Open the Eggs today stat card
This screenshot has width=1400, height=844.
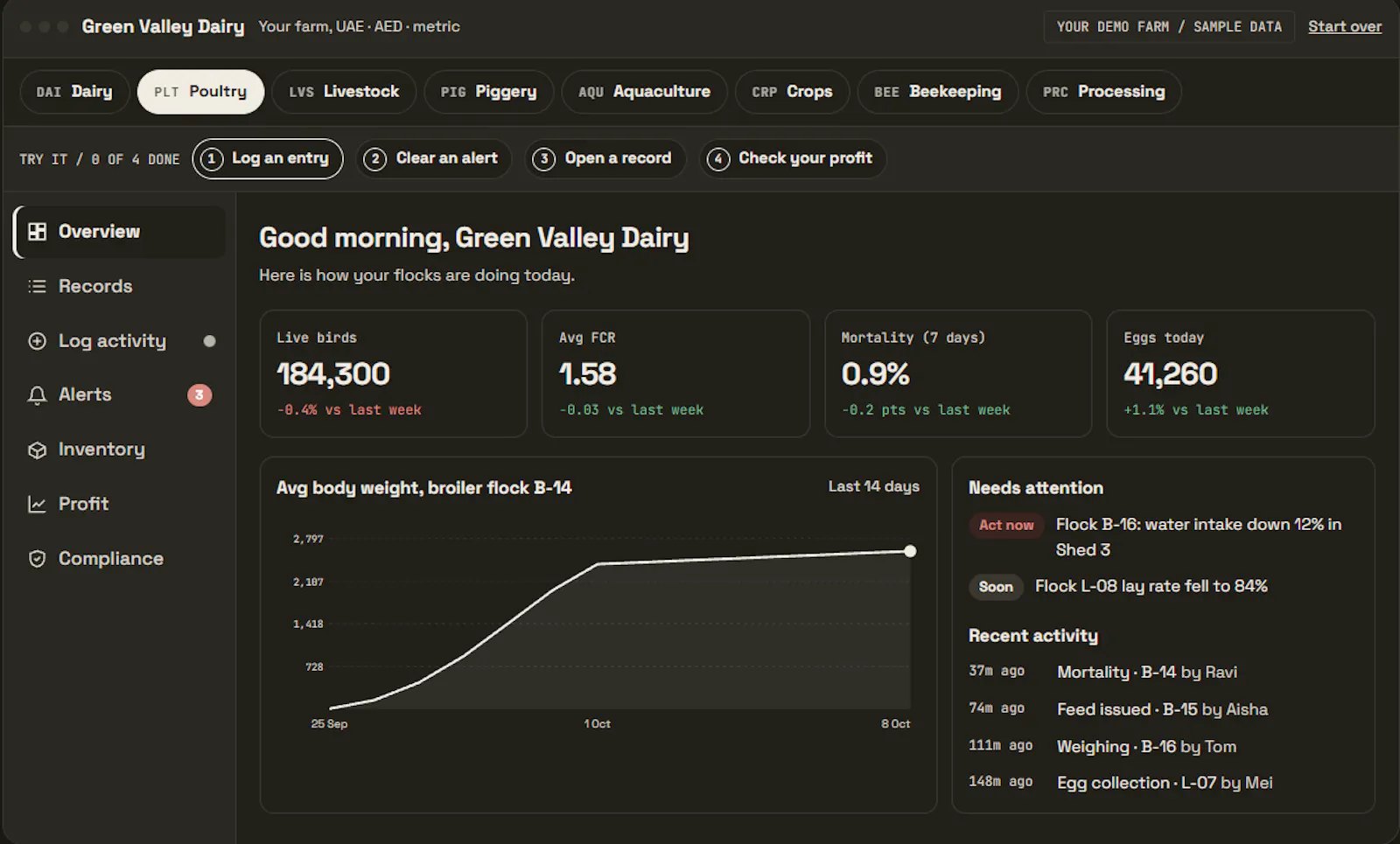pyautogui.click(x=1241, y=373)
